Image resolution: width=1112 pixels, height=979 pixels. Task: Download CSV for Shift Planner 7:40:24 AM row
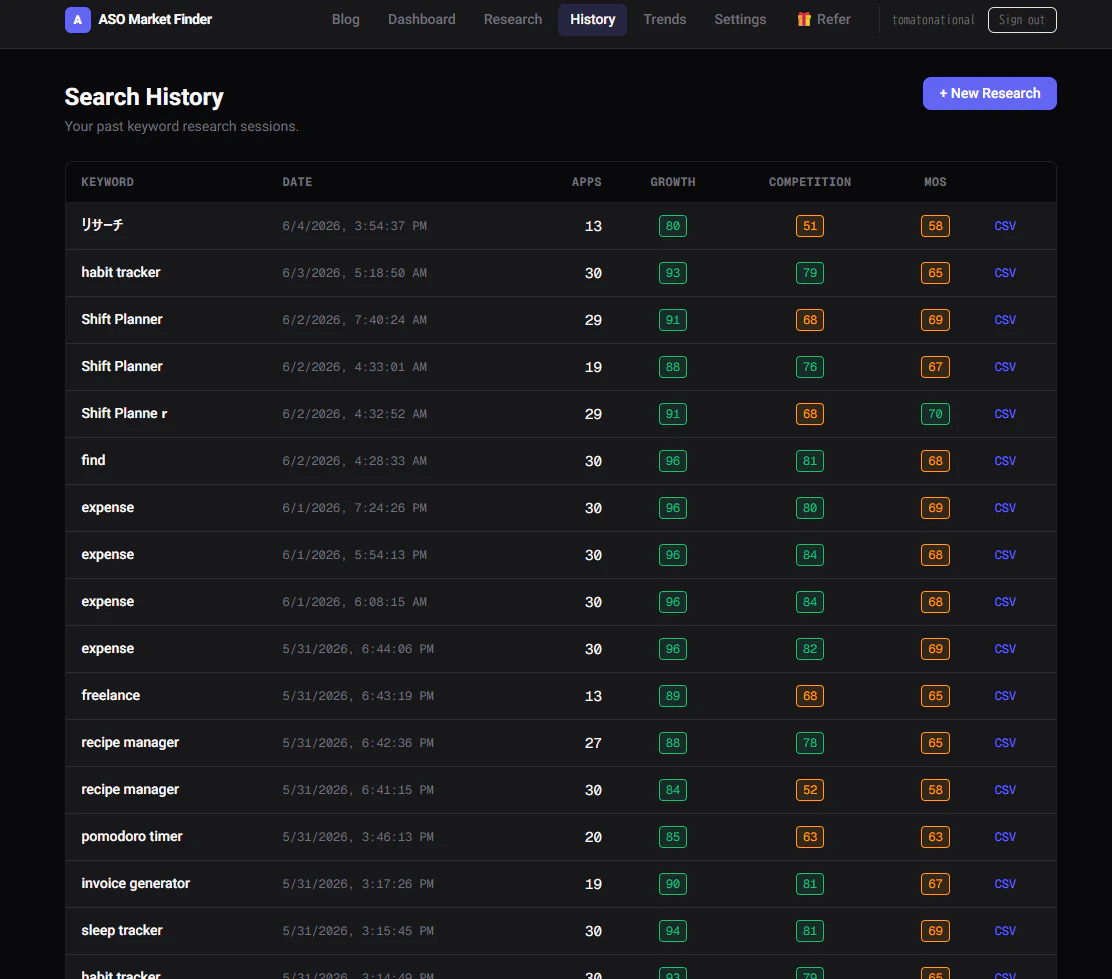(1005, 320)
